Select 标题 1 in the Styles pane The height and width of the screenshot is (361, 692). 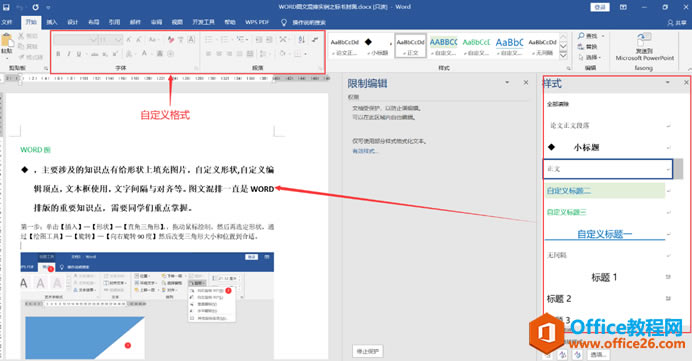point(605,277)
